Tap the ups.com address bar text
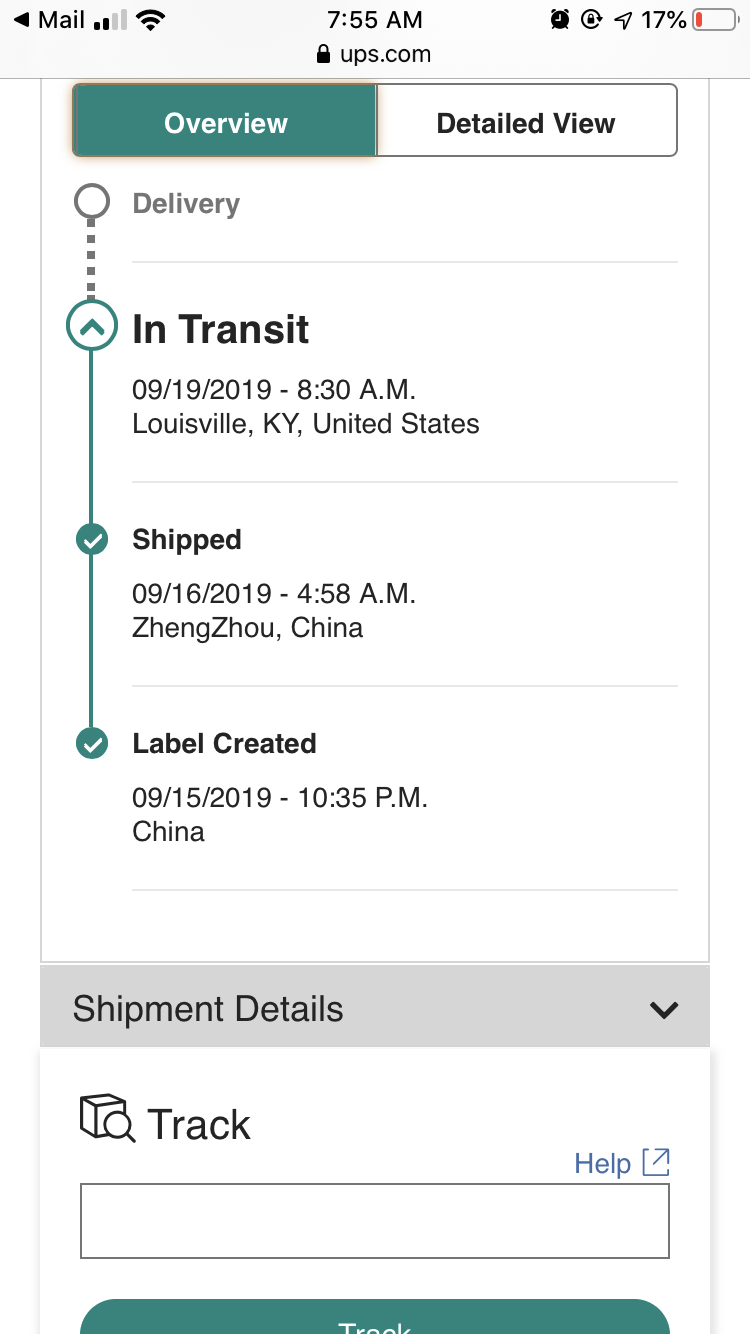 pyautogui.click(x=386, y=54)
